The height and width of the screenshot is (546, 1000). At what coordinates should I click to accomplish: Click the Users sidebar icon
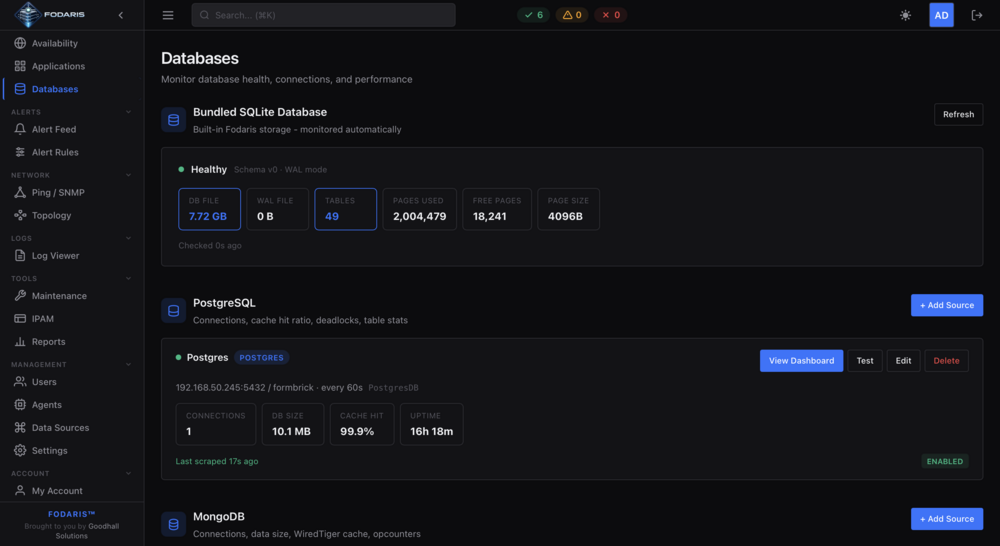[20, 382]
